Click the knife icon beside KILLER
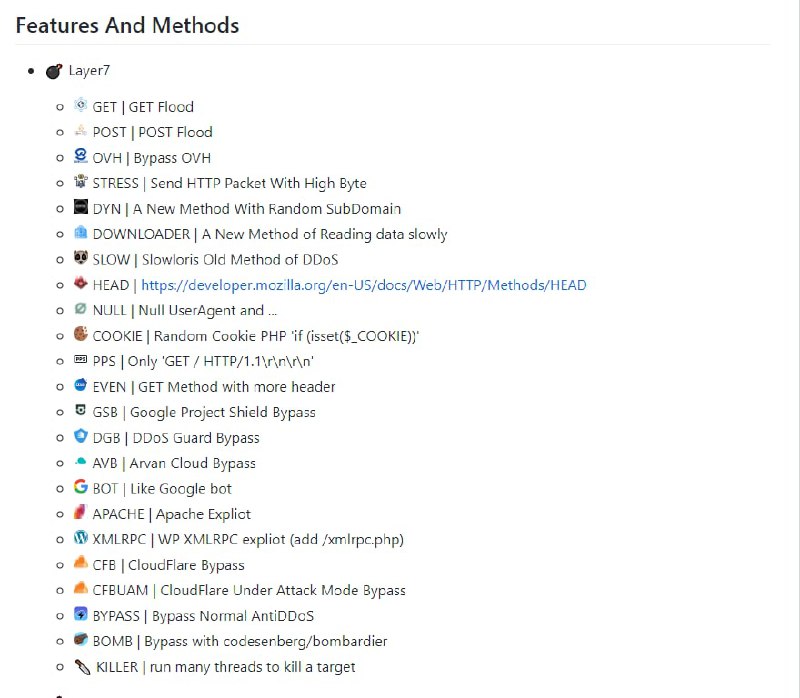The height and width of the screenshot is (698, 800). [x=80, y=666]
